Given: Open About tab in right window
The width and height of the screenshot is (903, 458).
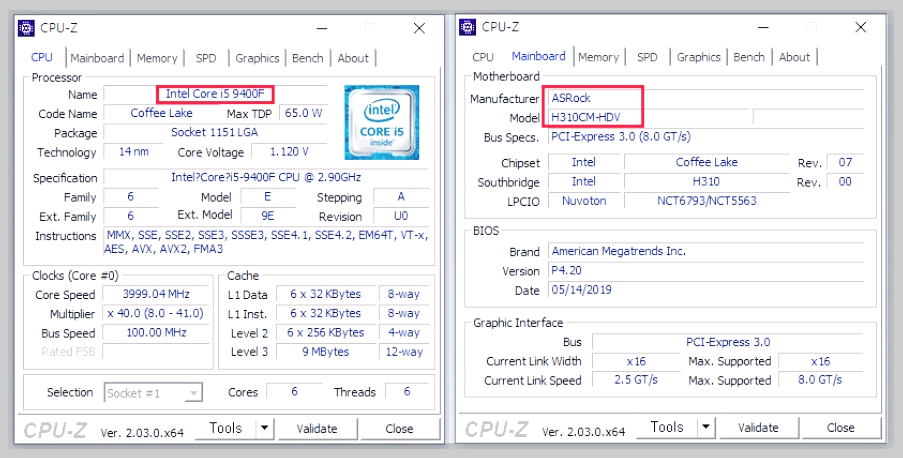Looking at the screenshot, I should coord(794,56).
